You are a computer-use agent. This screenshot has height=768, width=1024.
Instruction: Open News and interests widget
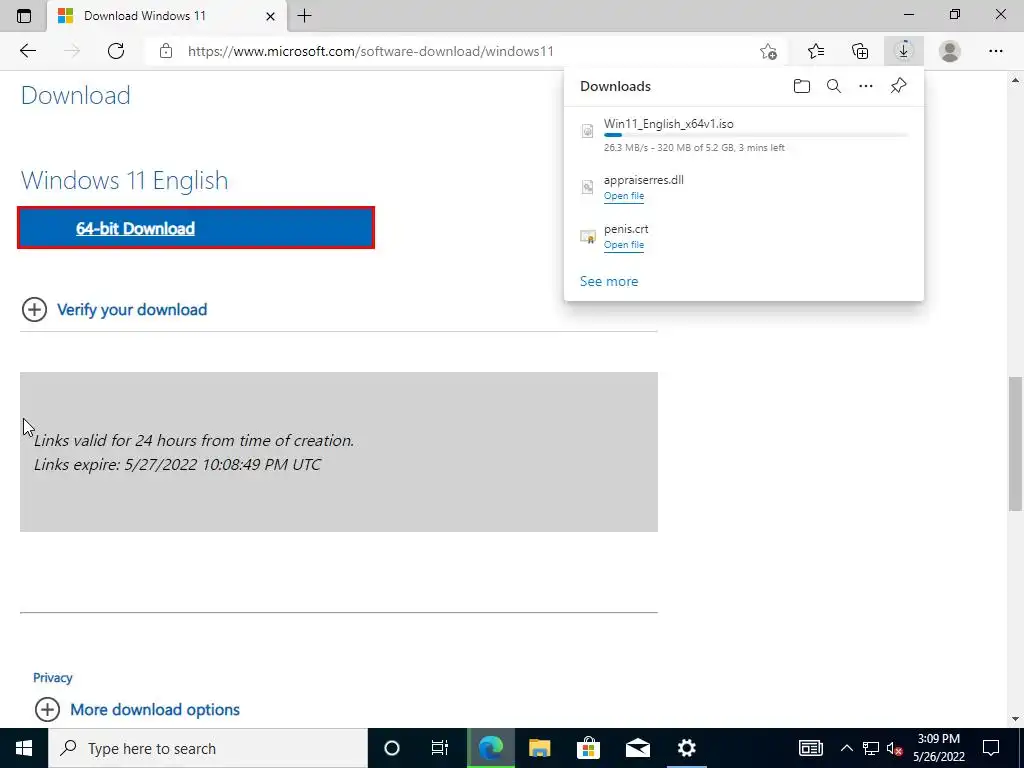(x=810, y=748)
